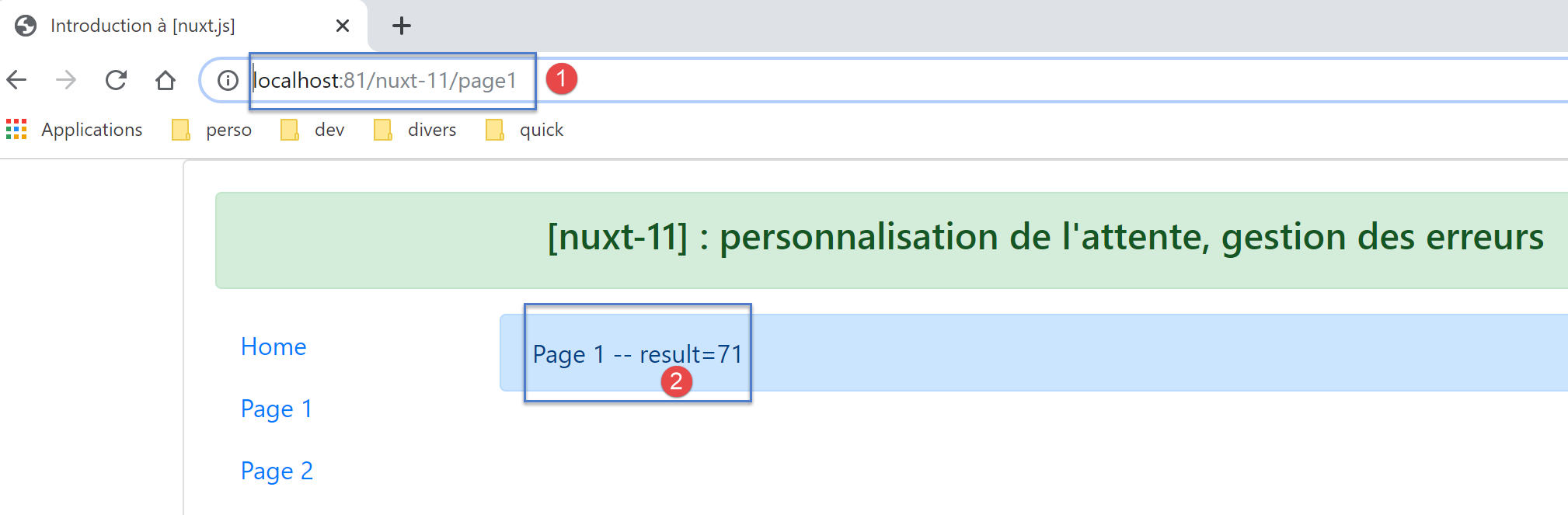Select the Introduction à [nuxt.js] tab

pos(155,26)
